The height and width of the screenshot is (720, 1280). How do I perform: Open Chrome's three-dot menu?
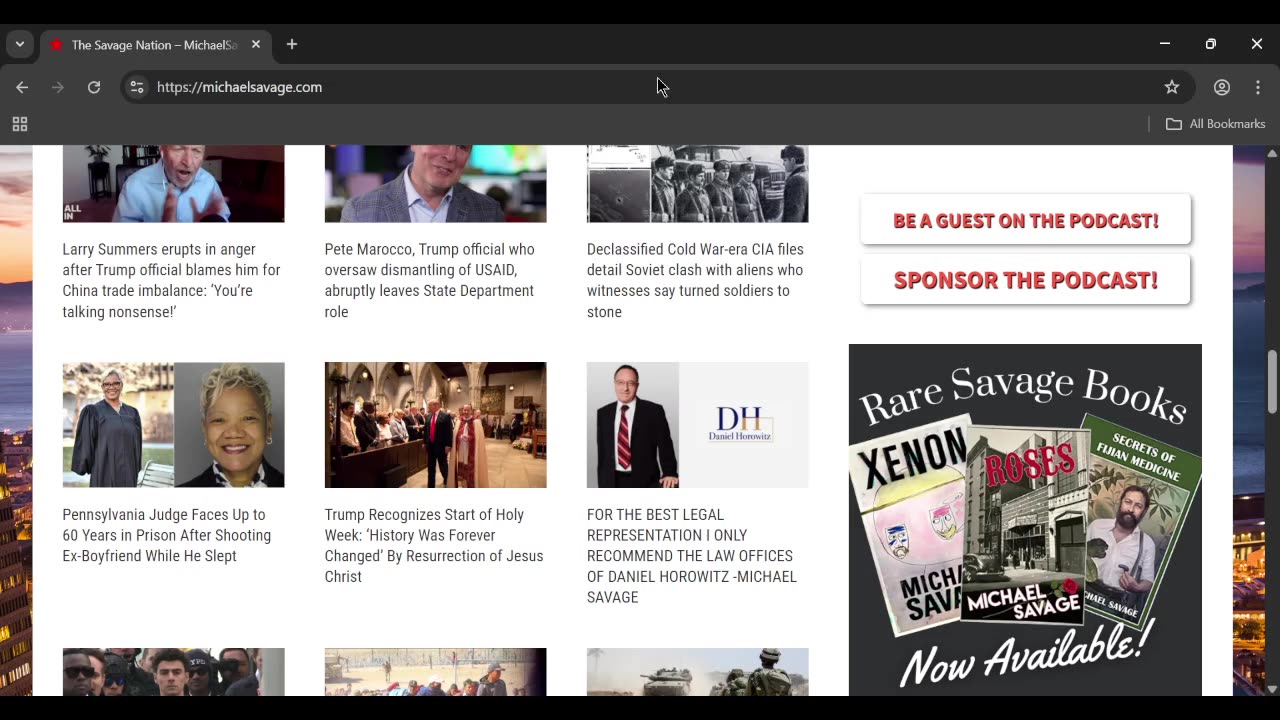1258,87
